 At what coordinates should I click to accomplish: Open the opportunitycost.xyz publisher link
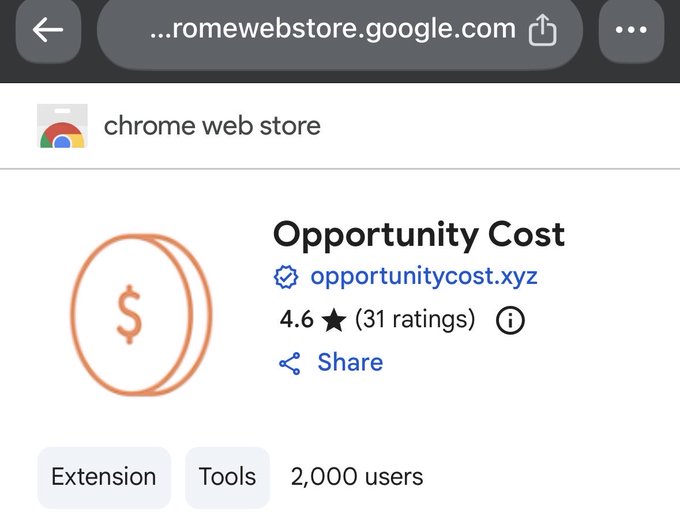click(x=424, y=276)
